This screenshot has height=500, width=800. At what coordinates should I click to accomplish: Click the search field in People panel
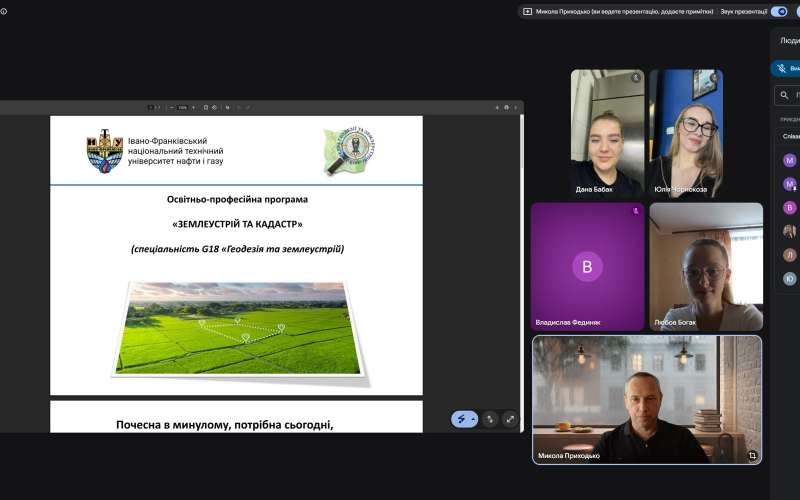(787, 95)
